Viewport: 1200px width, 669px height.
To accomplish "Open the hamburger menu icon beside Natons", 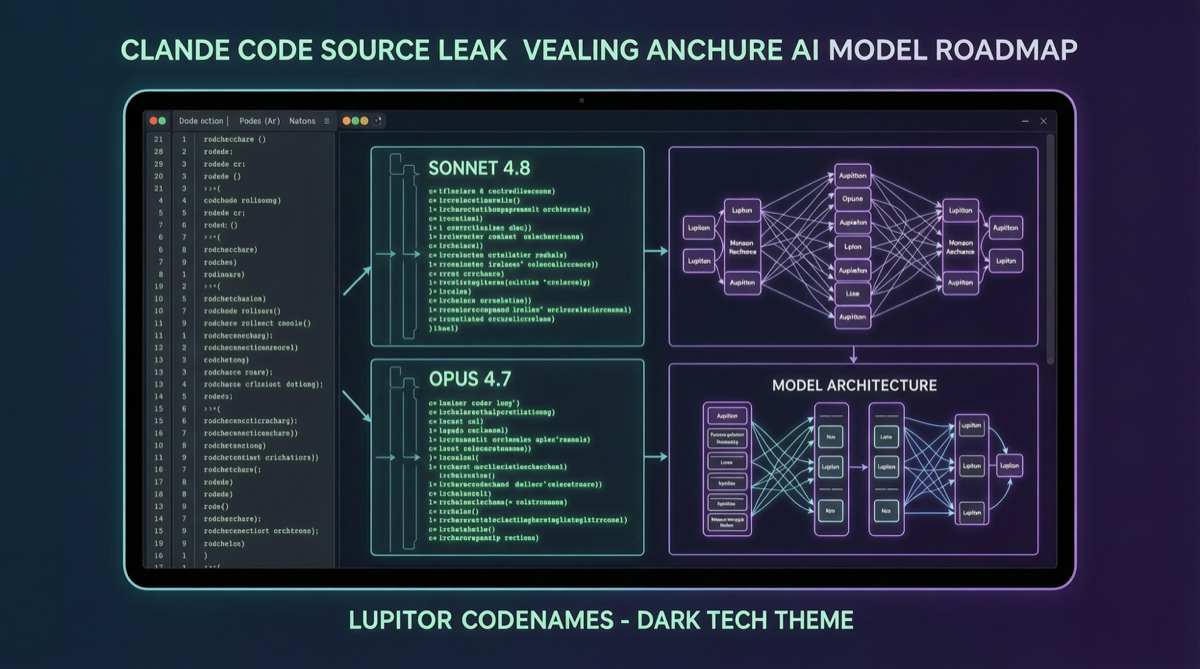I will coord(327,121).
